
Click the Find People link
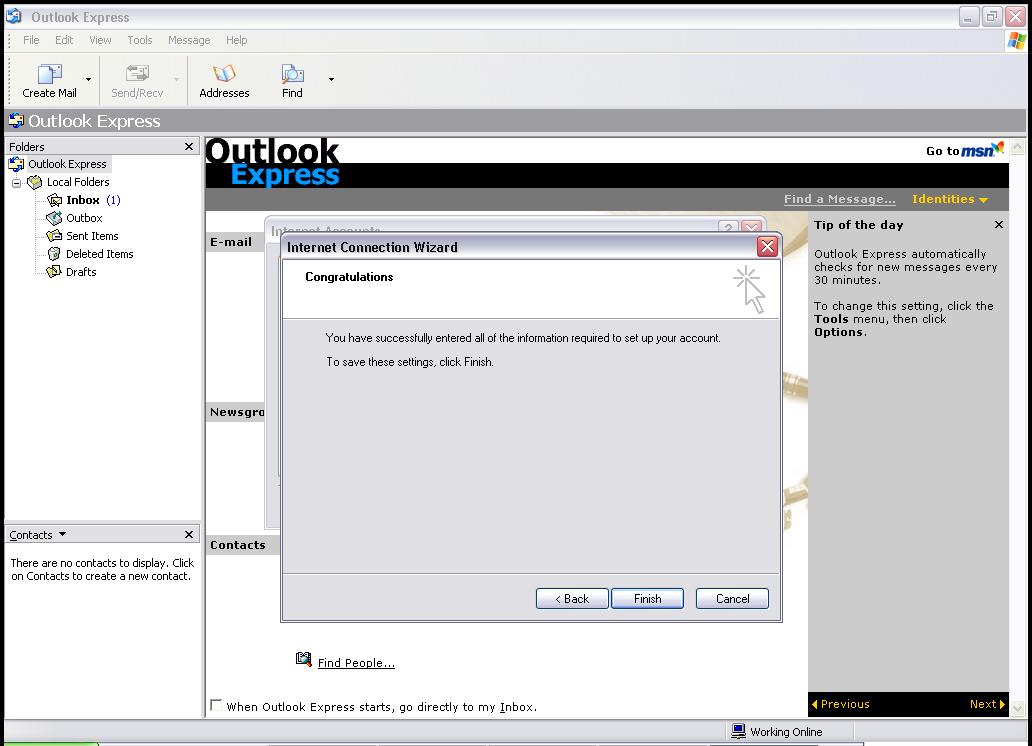[x=356, y=663]
